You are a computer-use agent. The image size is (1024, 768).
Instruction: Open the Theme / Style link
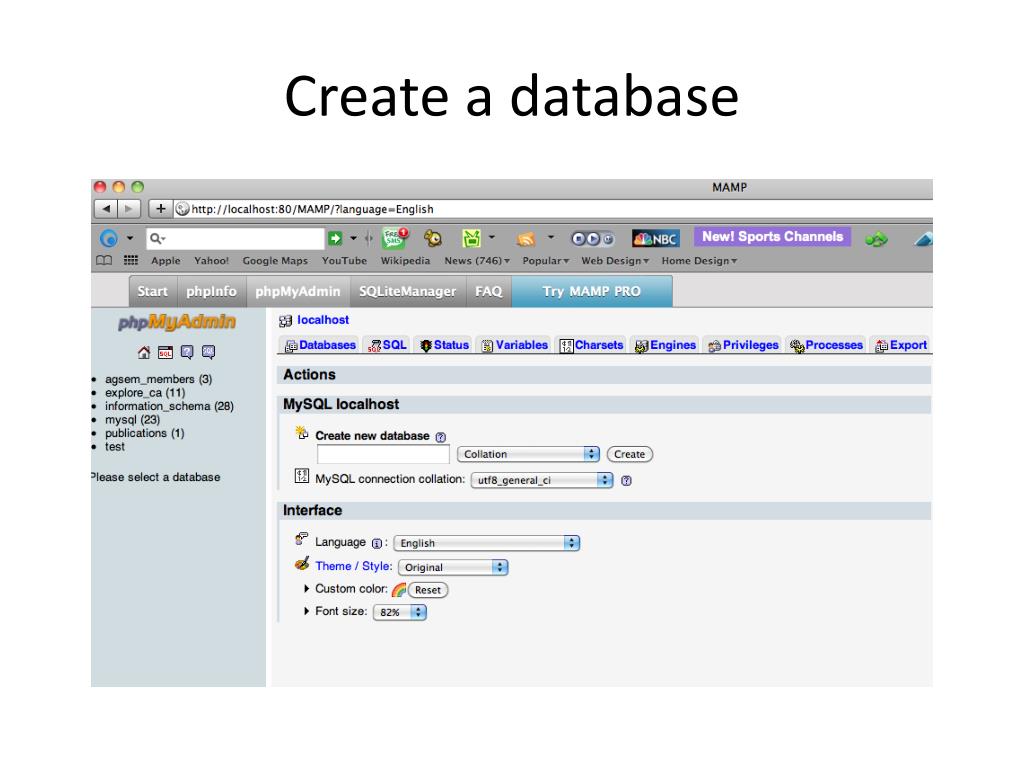[353, 566]
